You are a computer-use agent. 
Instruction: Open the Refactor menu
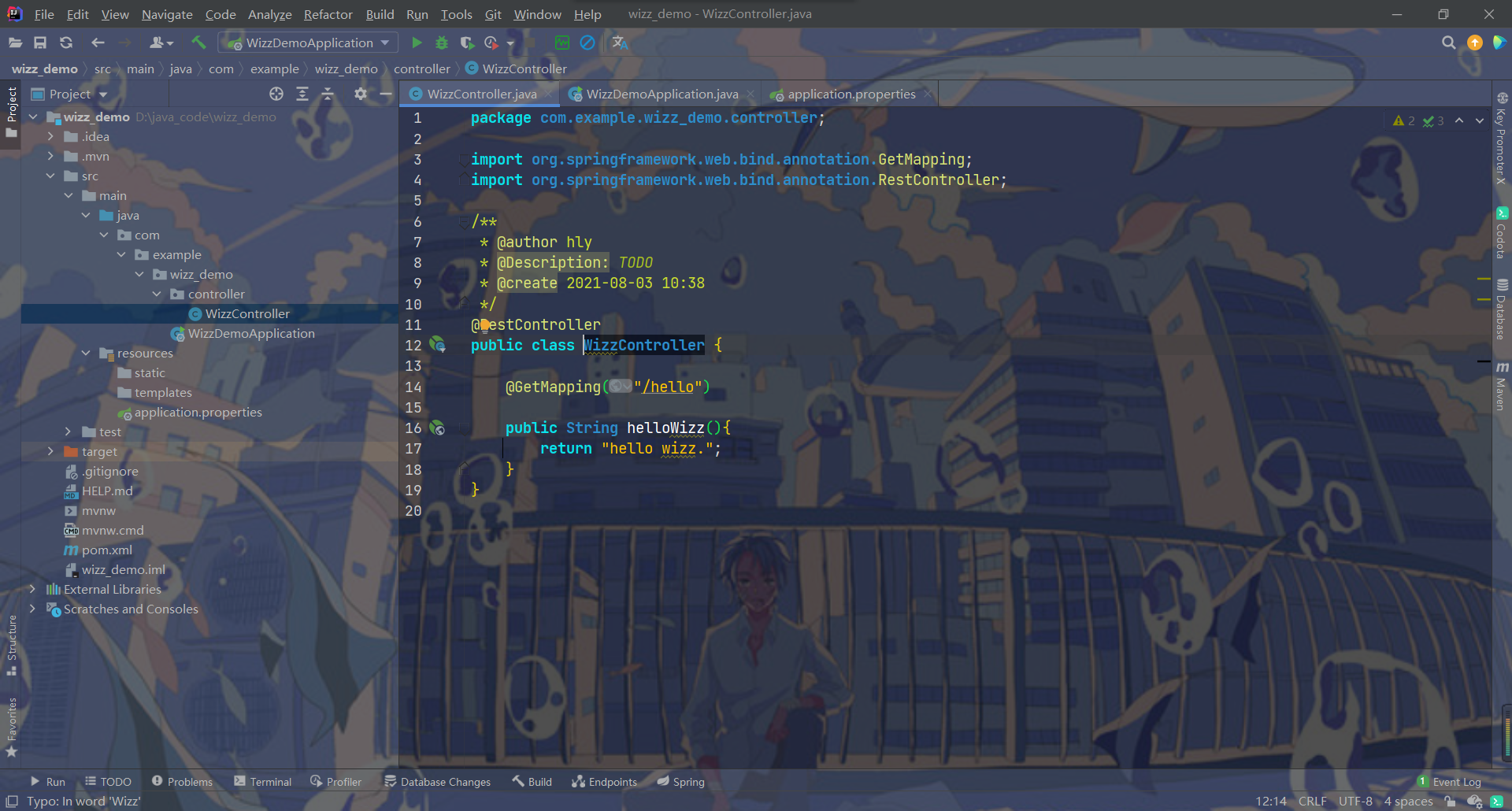coord(328,14)
